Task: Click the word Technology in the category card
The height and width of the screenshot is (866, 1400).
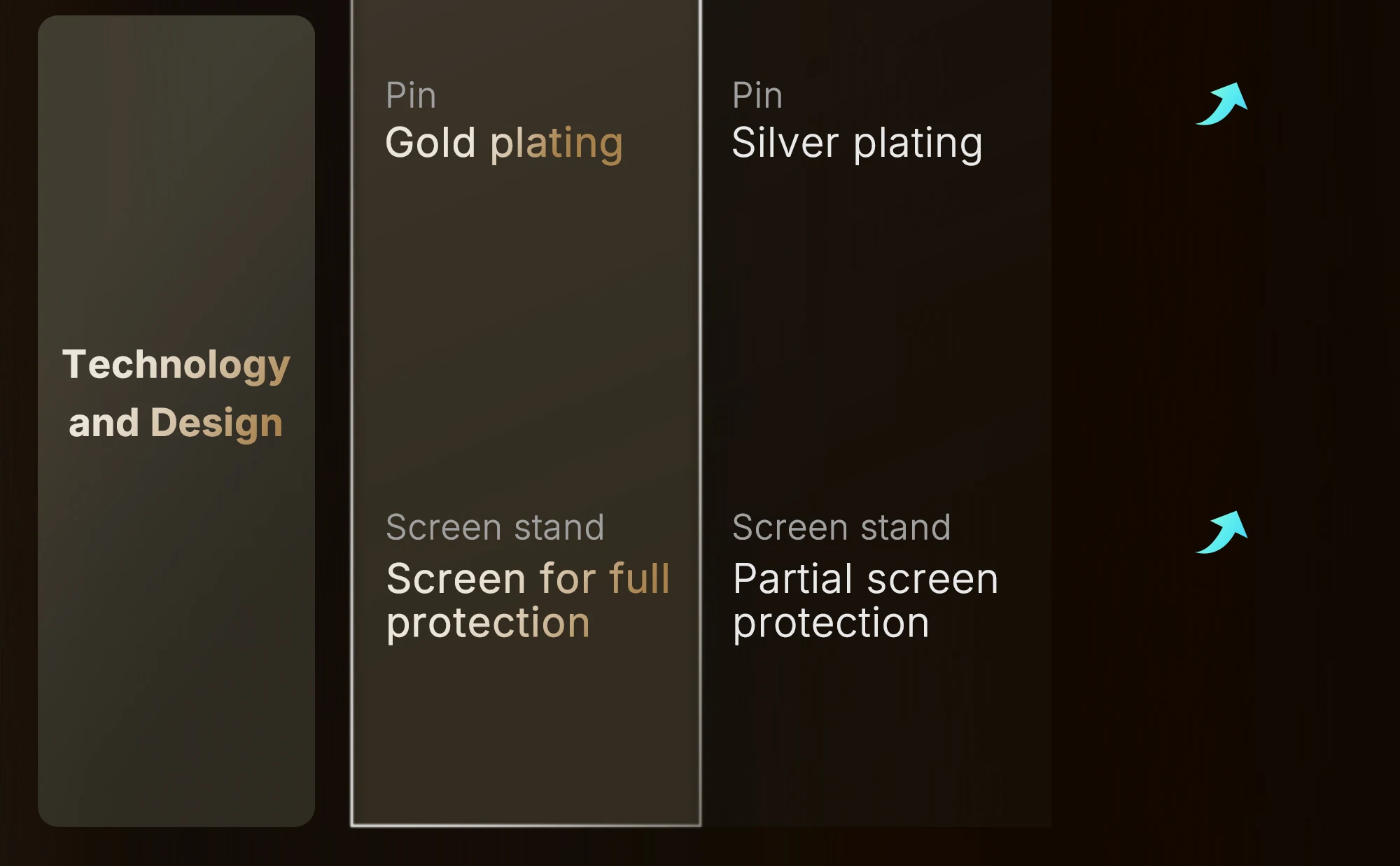Action: tap(176, 365)
